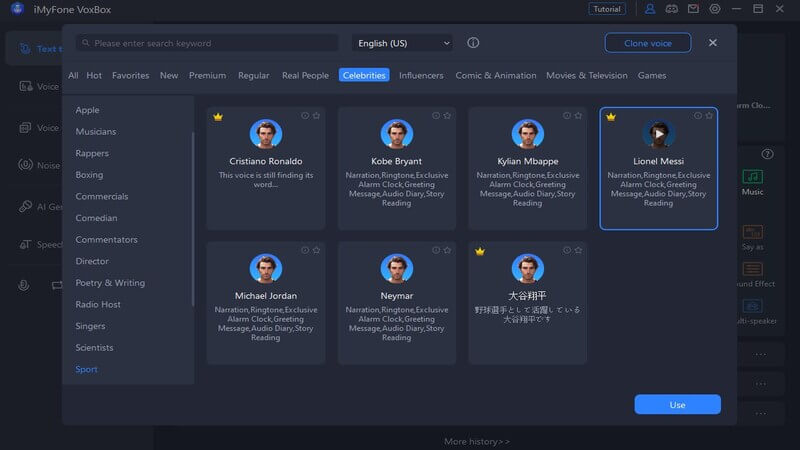
Task: Select the Rappers category
Action: pos(92,153)
